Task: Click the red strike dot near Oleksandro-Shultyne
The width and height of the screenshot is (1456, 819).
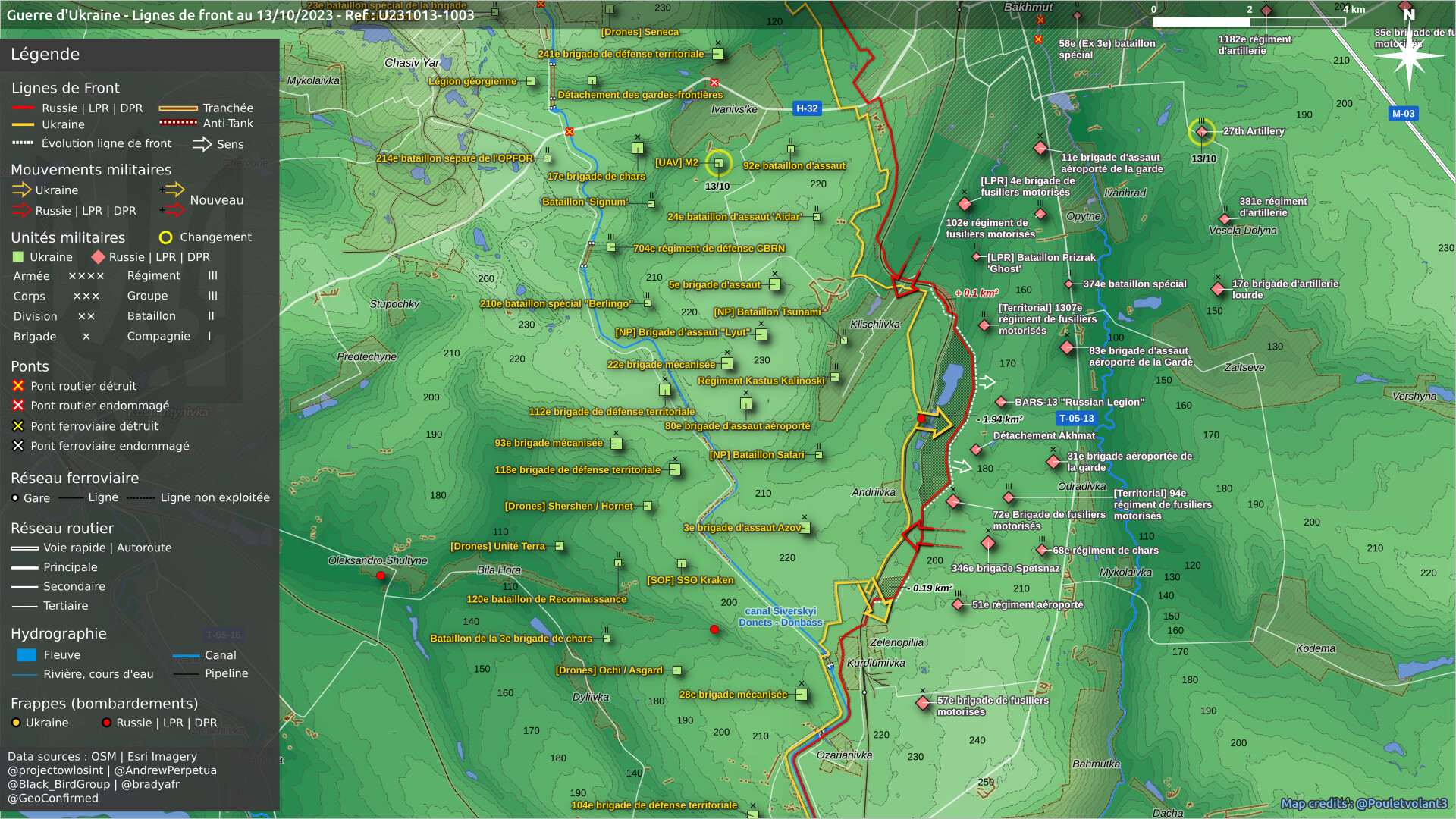Action: [381, 576]
